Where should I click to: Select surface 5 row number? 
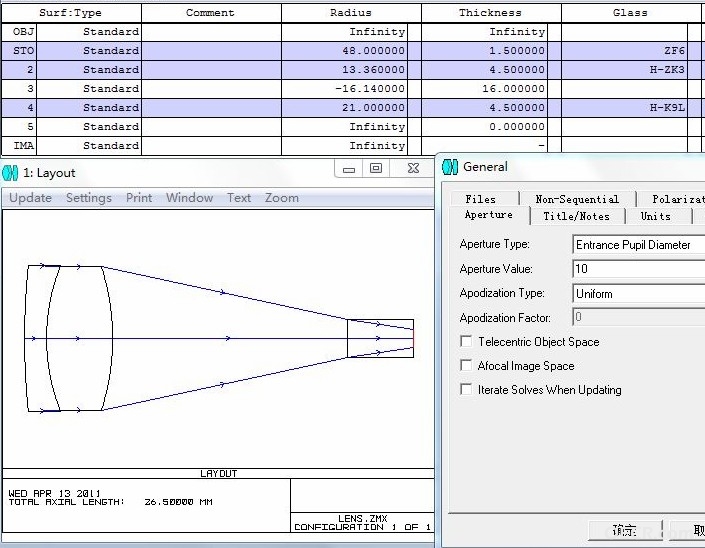tap(18, 127)
